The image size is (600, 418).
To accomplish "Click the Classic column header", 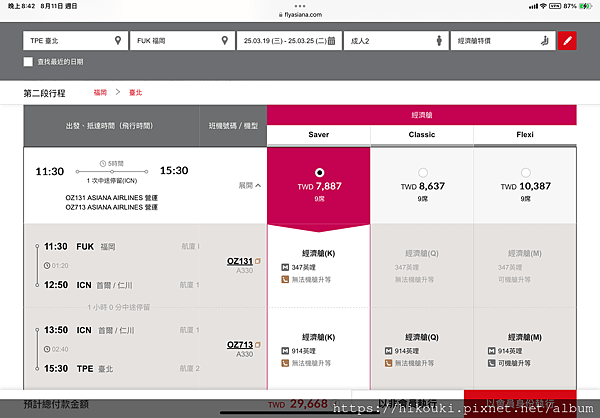I will click(x=422, y=135).
